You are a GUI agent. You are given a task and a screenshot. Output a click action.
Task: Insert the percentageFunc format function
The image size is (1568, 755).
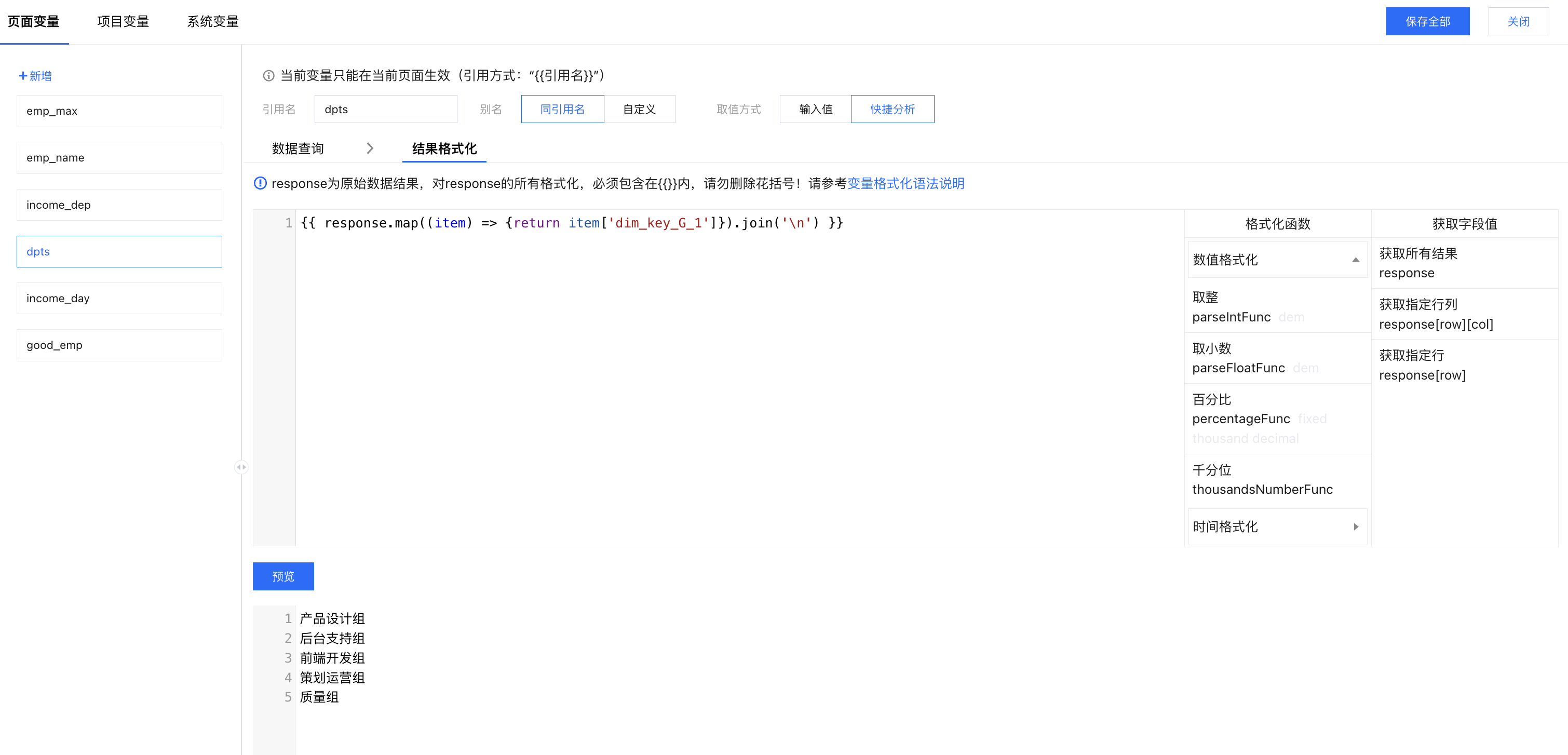pos(1240,419)
